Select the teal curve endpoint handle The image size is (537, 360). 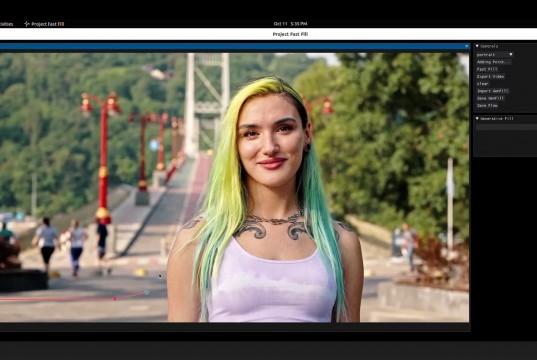(x=147, y=292)
